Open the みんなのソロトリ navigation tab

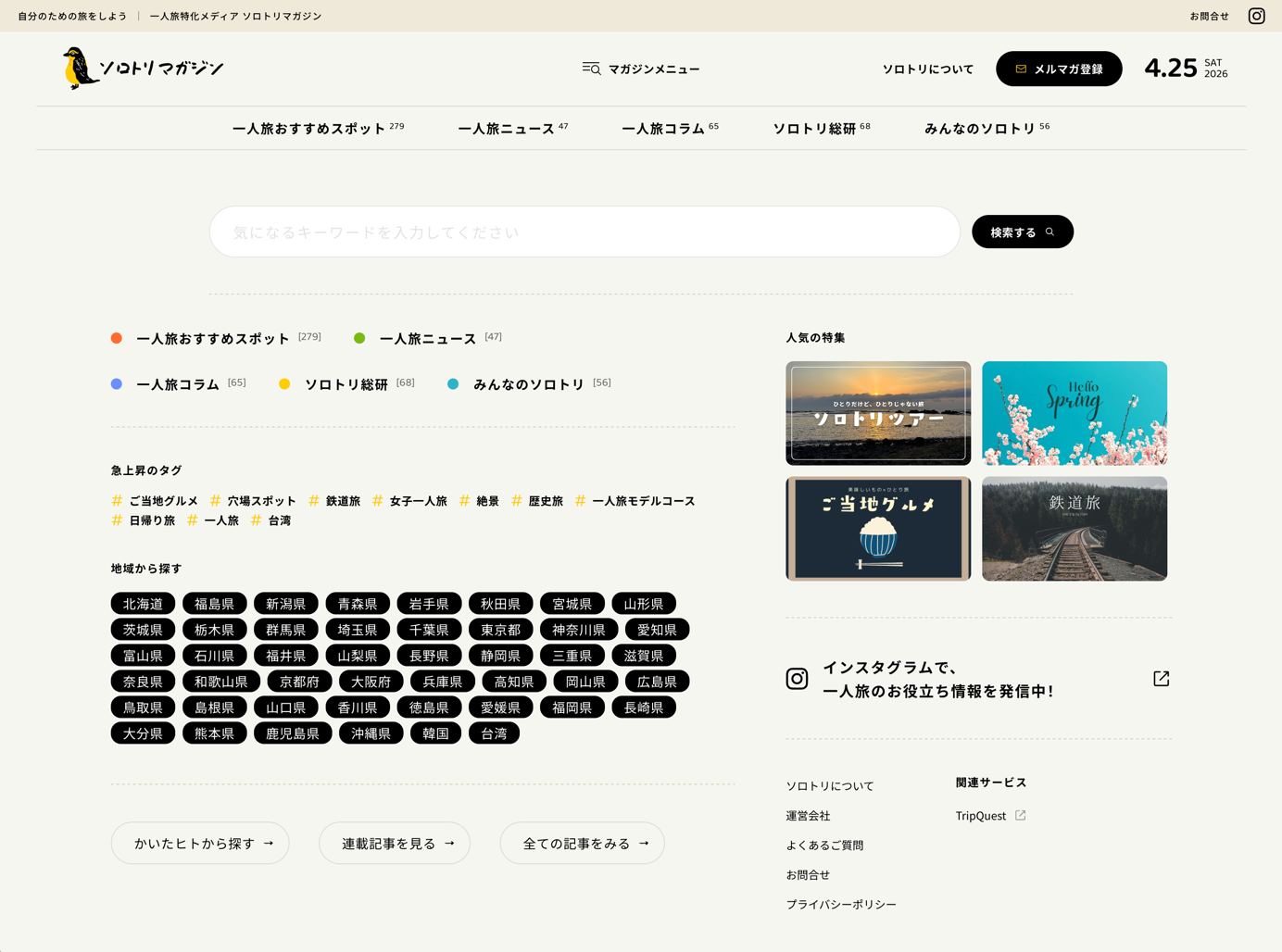pos(986,129)
